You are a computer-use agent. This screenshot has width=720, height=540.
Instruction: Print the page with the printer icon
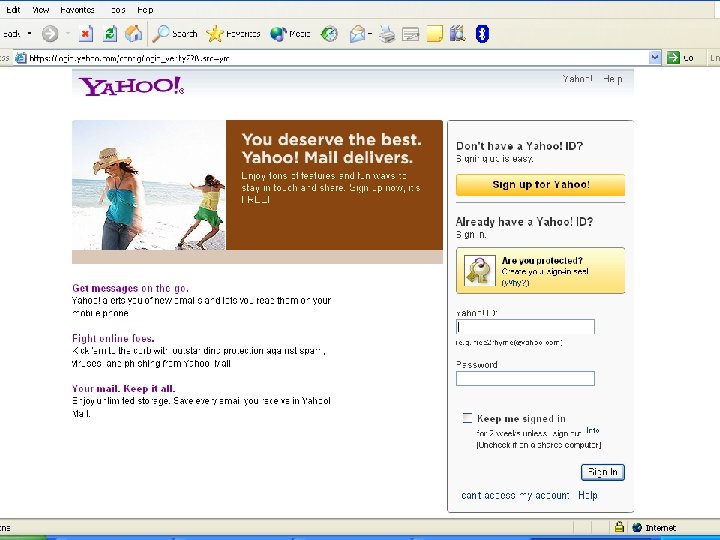pyautogui.click(x=387, y=34)
